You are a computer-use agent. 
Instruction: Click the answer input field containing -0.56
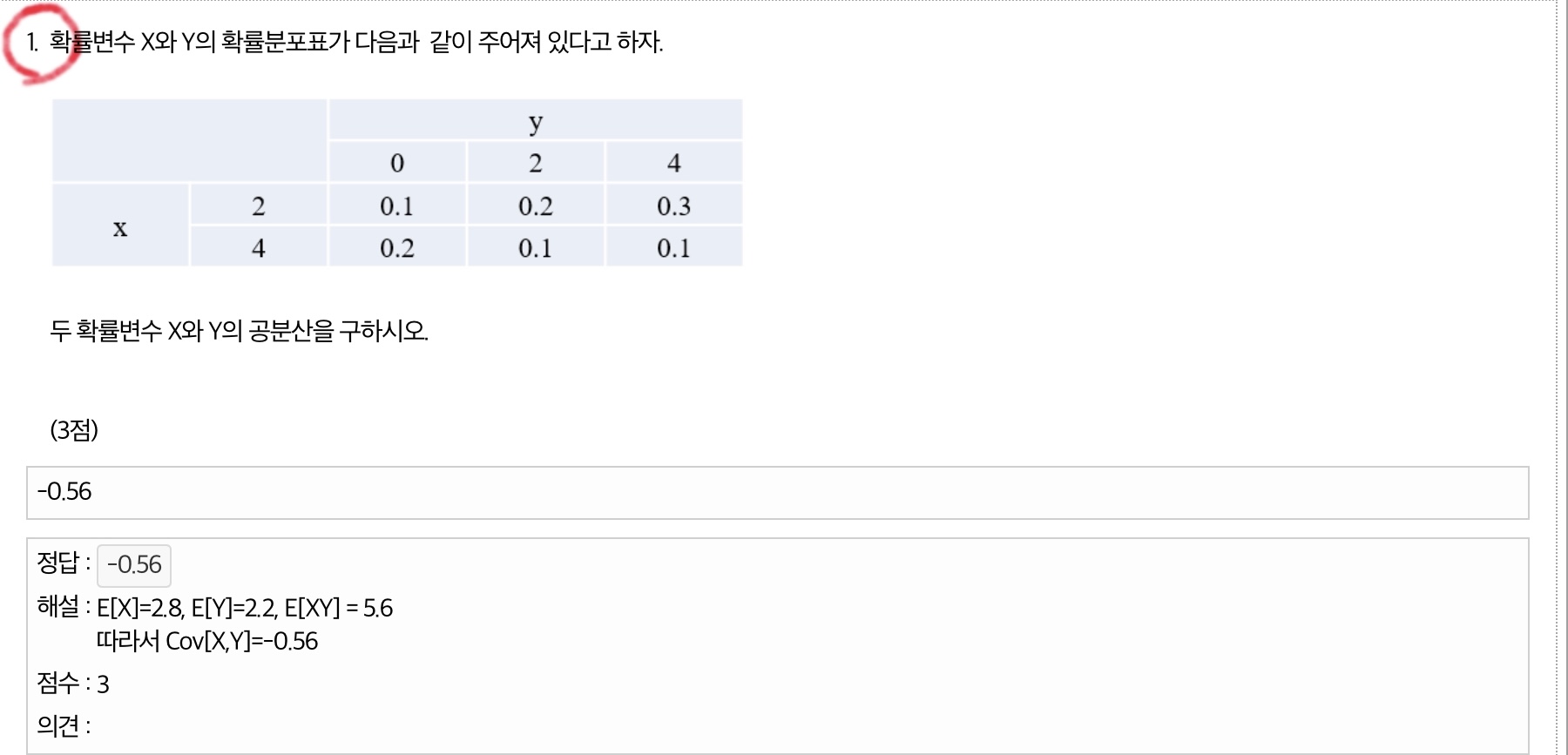point(777,493)
